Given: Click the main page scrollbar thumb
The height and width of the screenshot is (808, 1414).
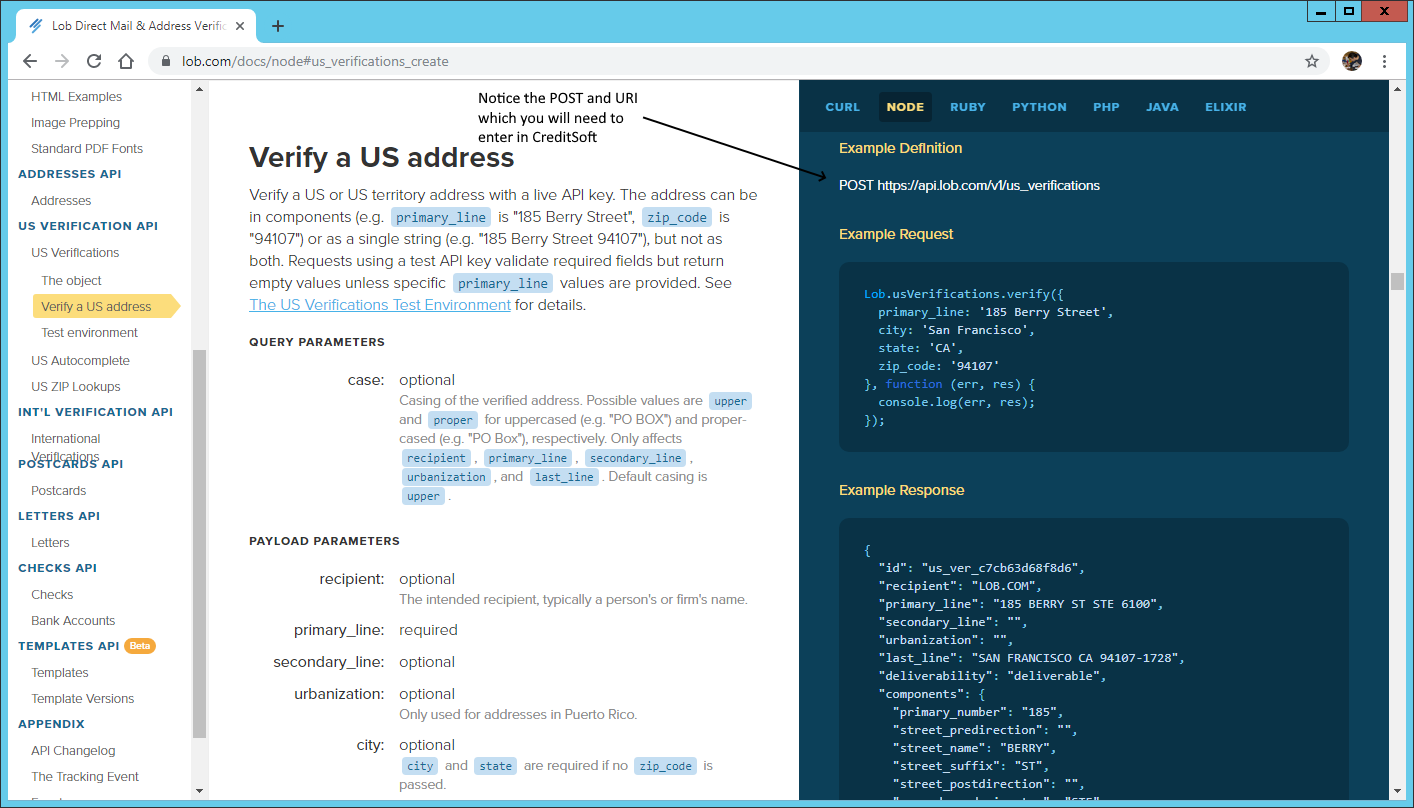Looking at the screenshot, I should (x=1398, y=281).
